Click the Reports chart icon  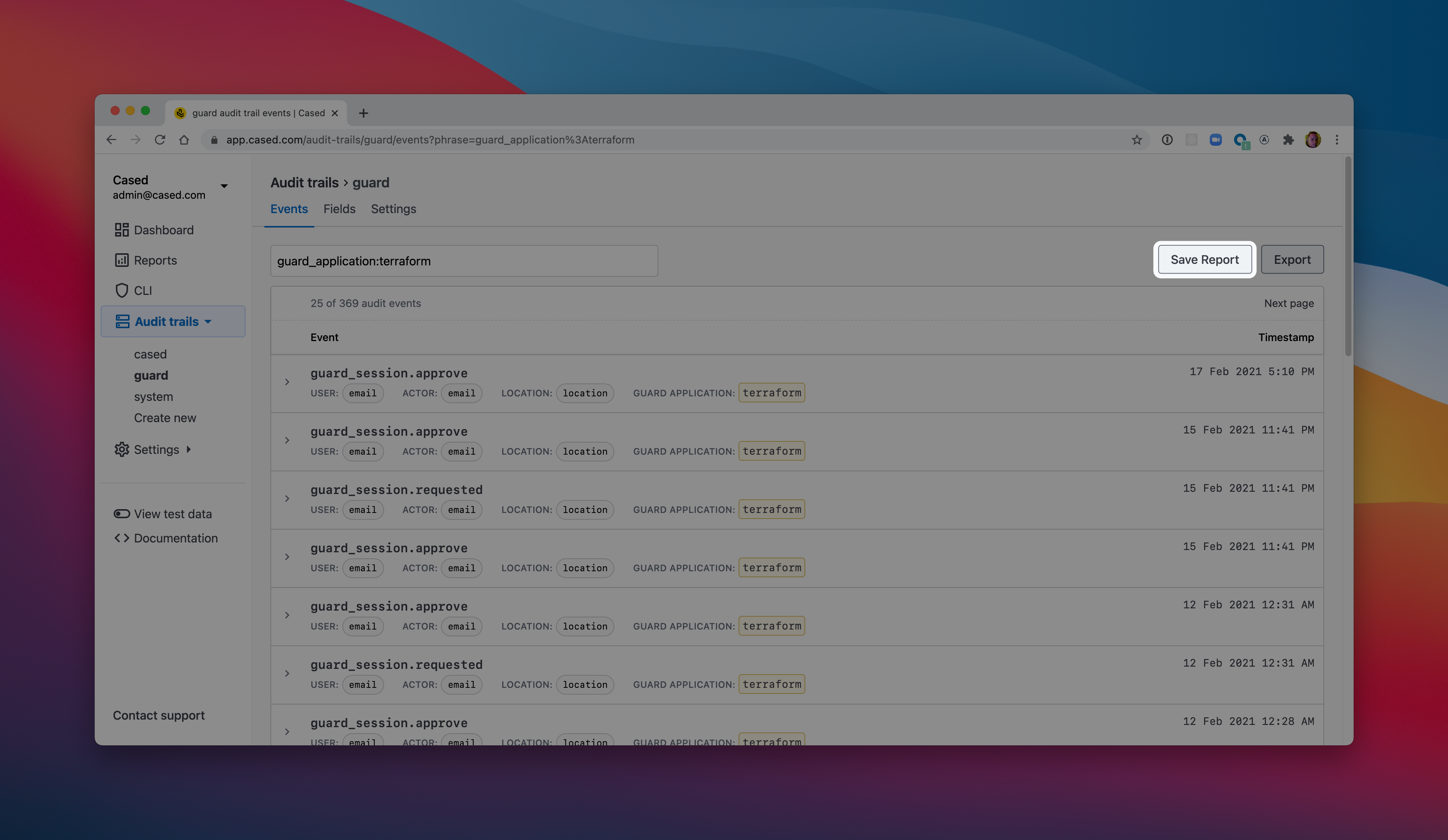[x=121, y=260]
